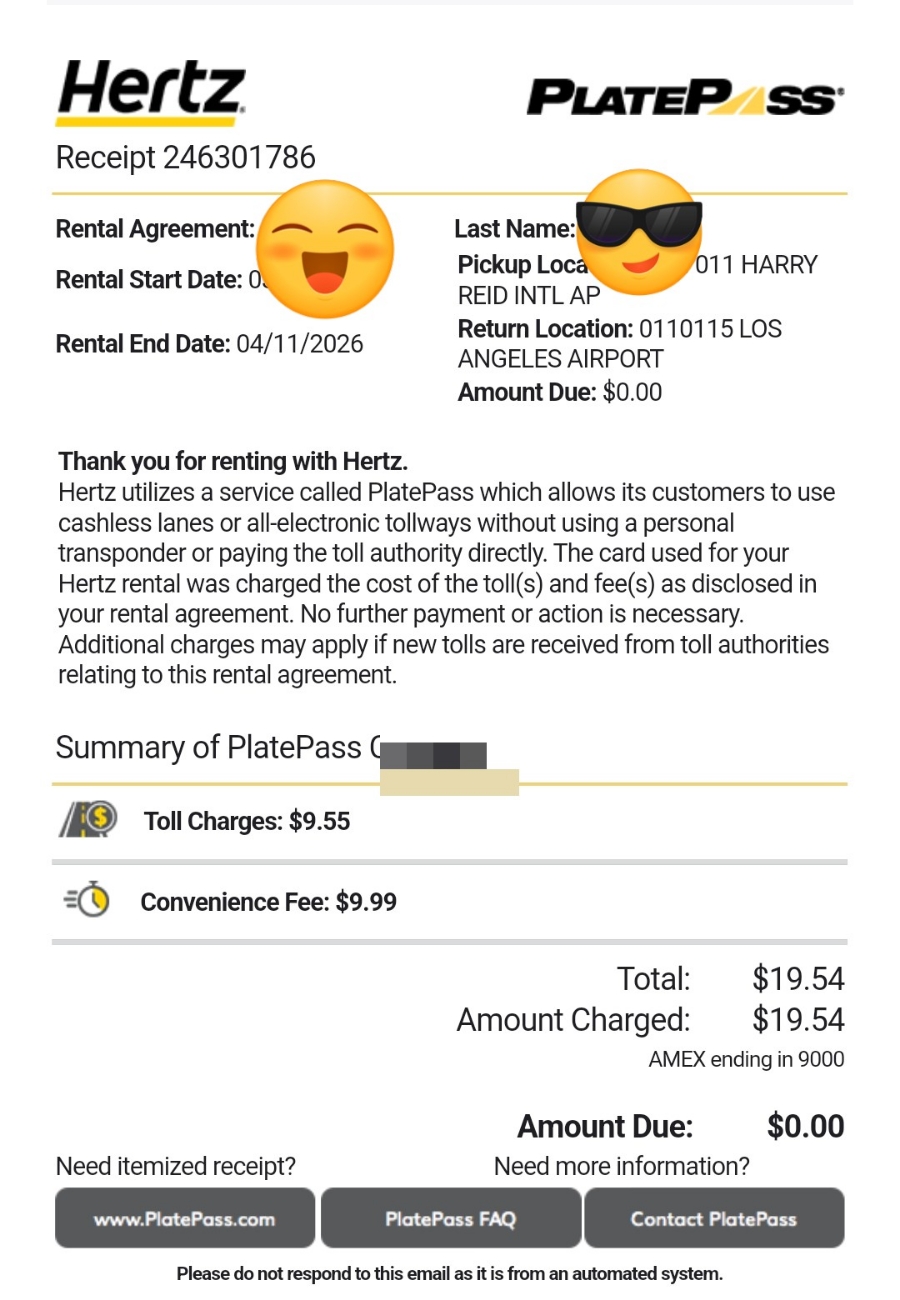Click the toll road dollar icon
The width and height of the screenshot is (900, 1300).
click(87, 821)
